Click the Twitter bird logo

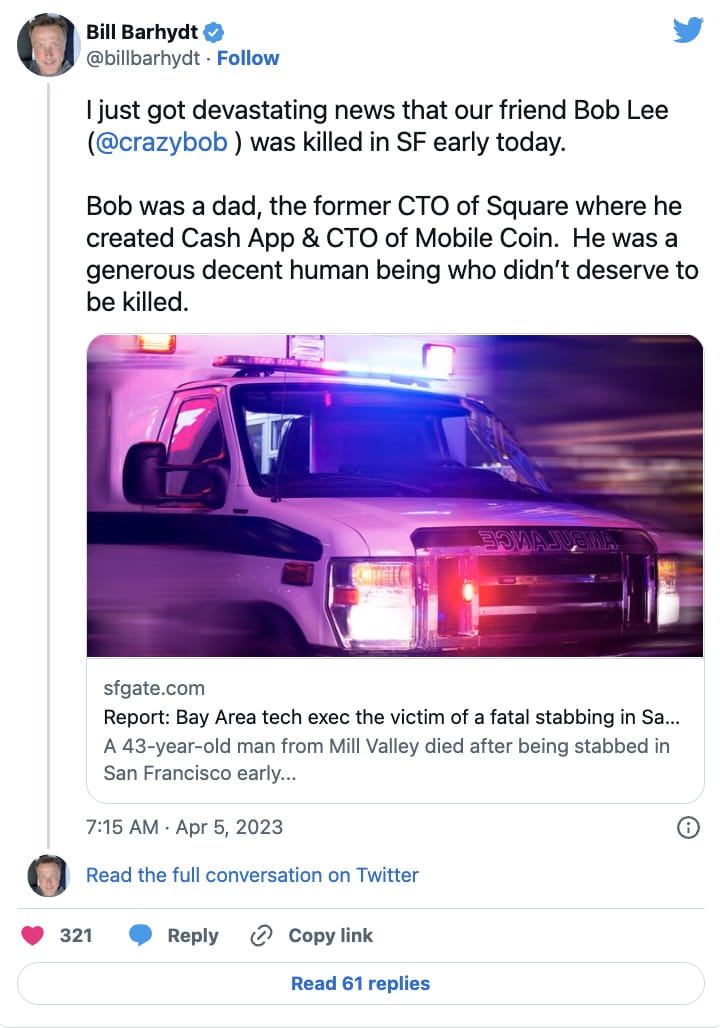(x=687, y=30)
